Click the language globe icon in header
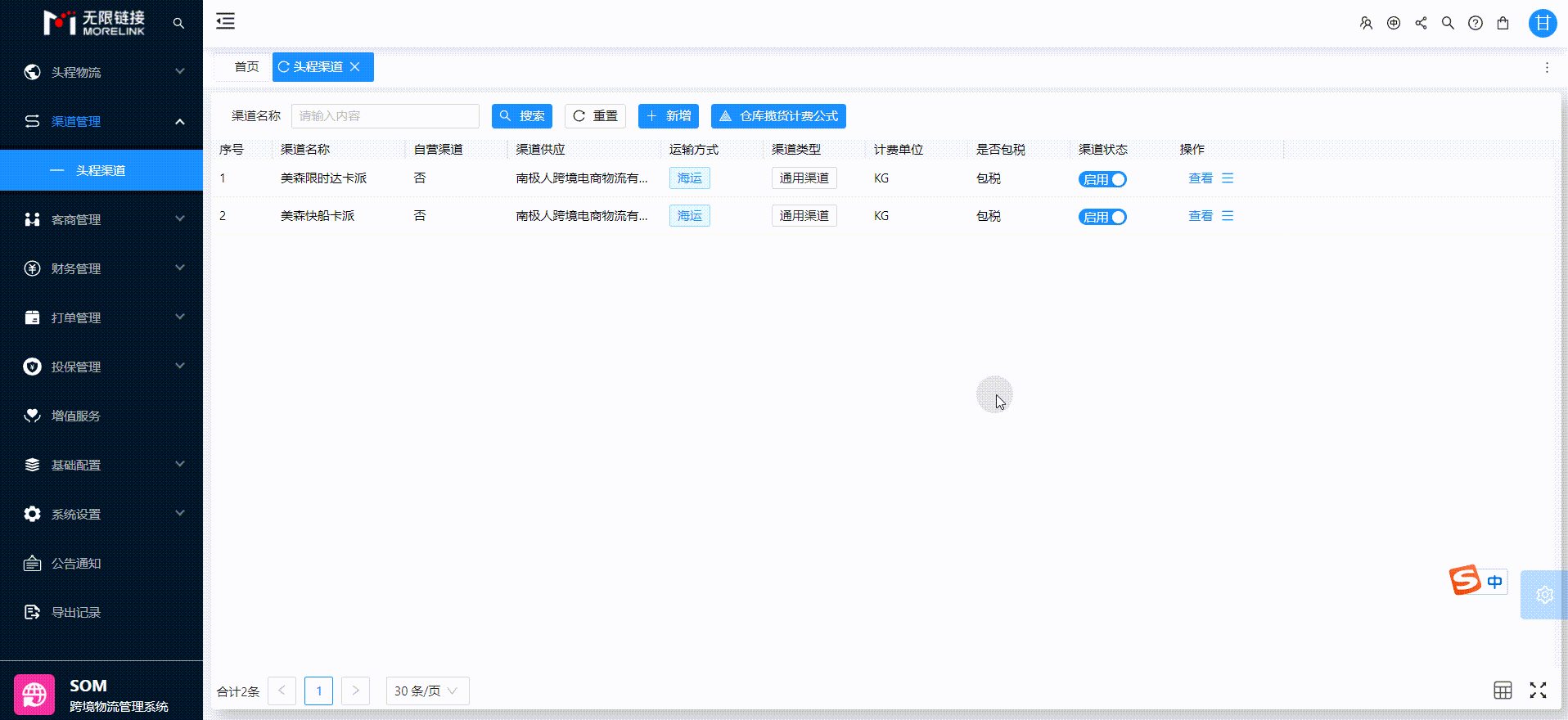The height and width of the screenshot is (720, 1568). pyautogui.click(x=1394, y=23)
